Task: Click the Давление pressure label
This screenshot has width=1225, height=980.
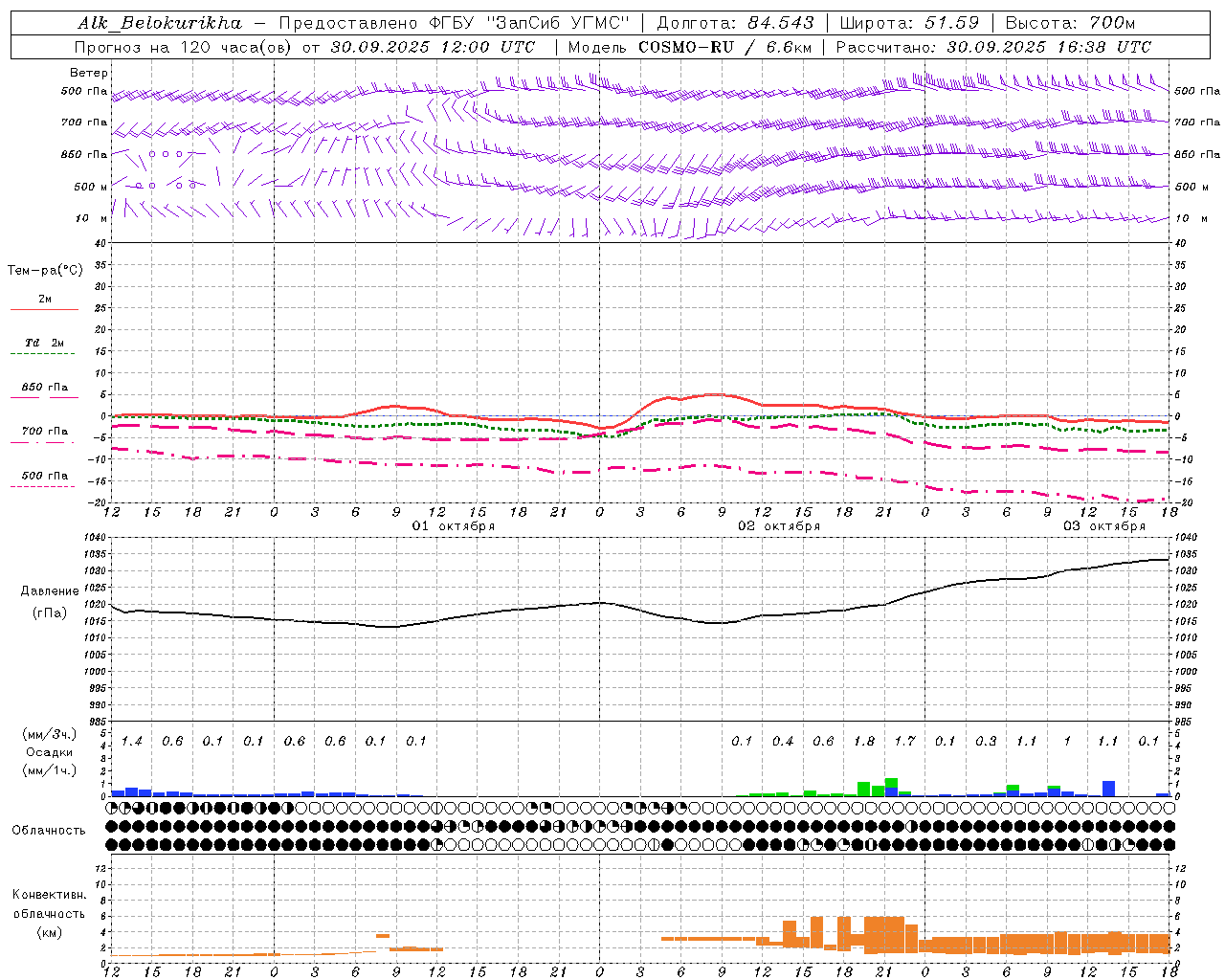Action: (x=50, y=591)
